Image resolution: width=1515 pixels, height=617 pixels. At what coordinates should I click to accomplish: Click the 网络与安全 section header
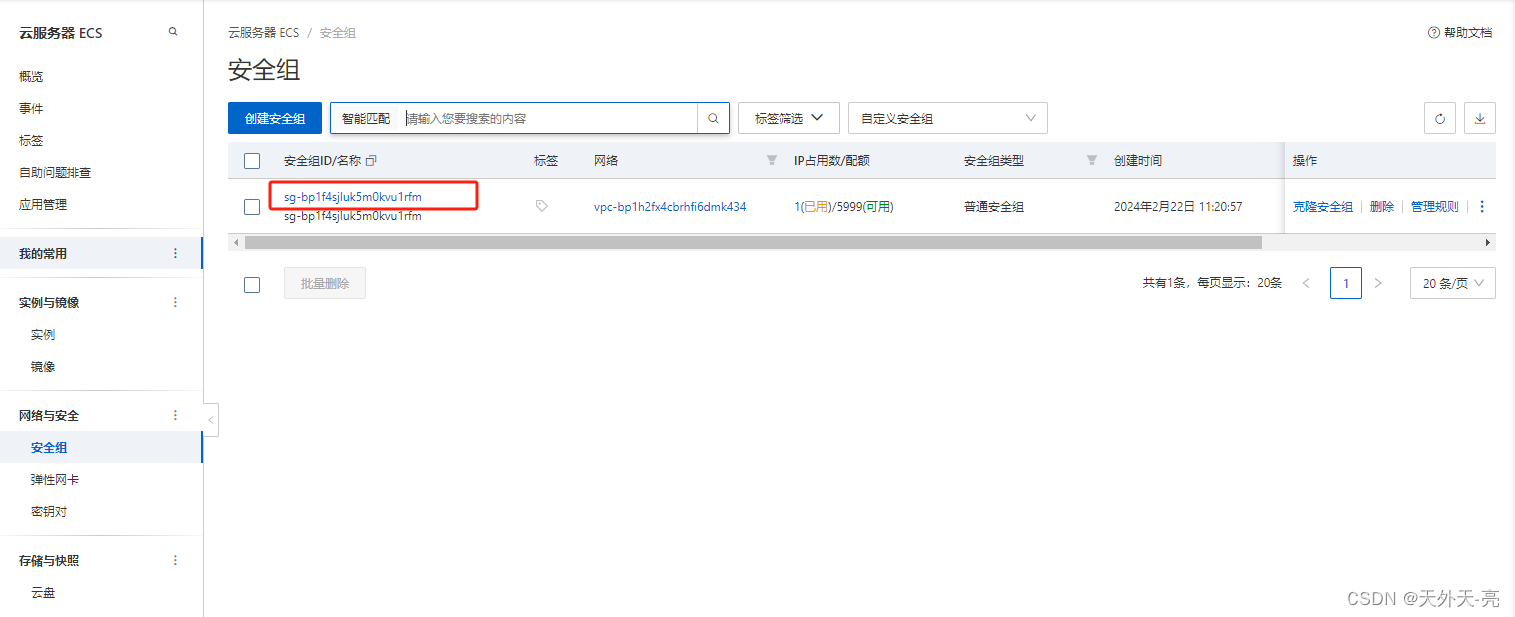coord(49,416)
